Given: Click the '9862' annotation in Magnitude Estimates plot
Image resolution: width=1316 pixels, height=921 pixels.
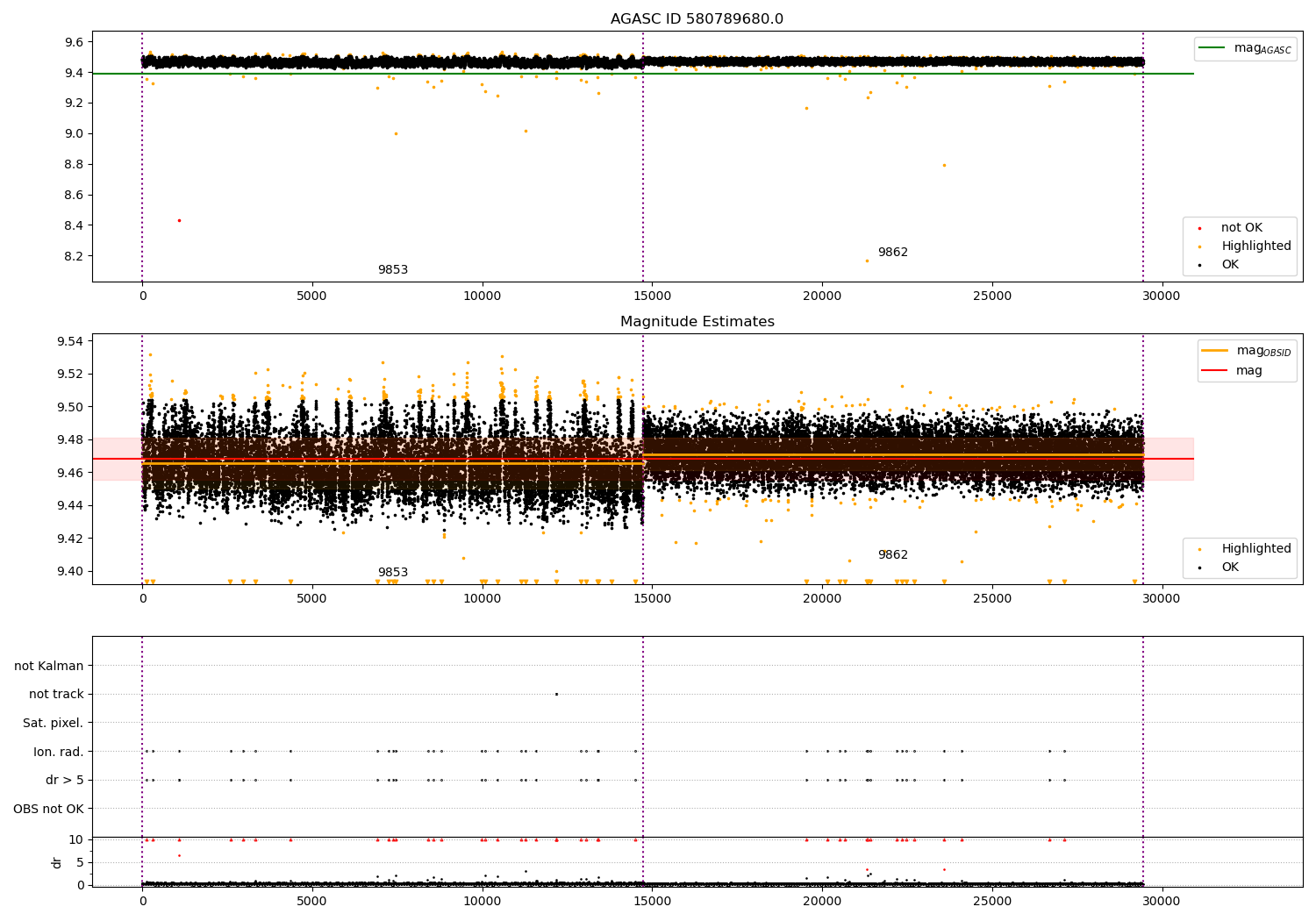Looking at the screenshot, I should [893, 555].
